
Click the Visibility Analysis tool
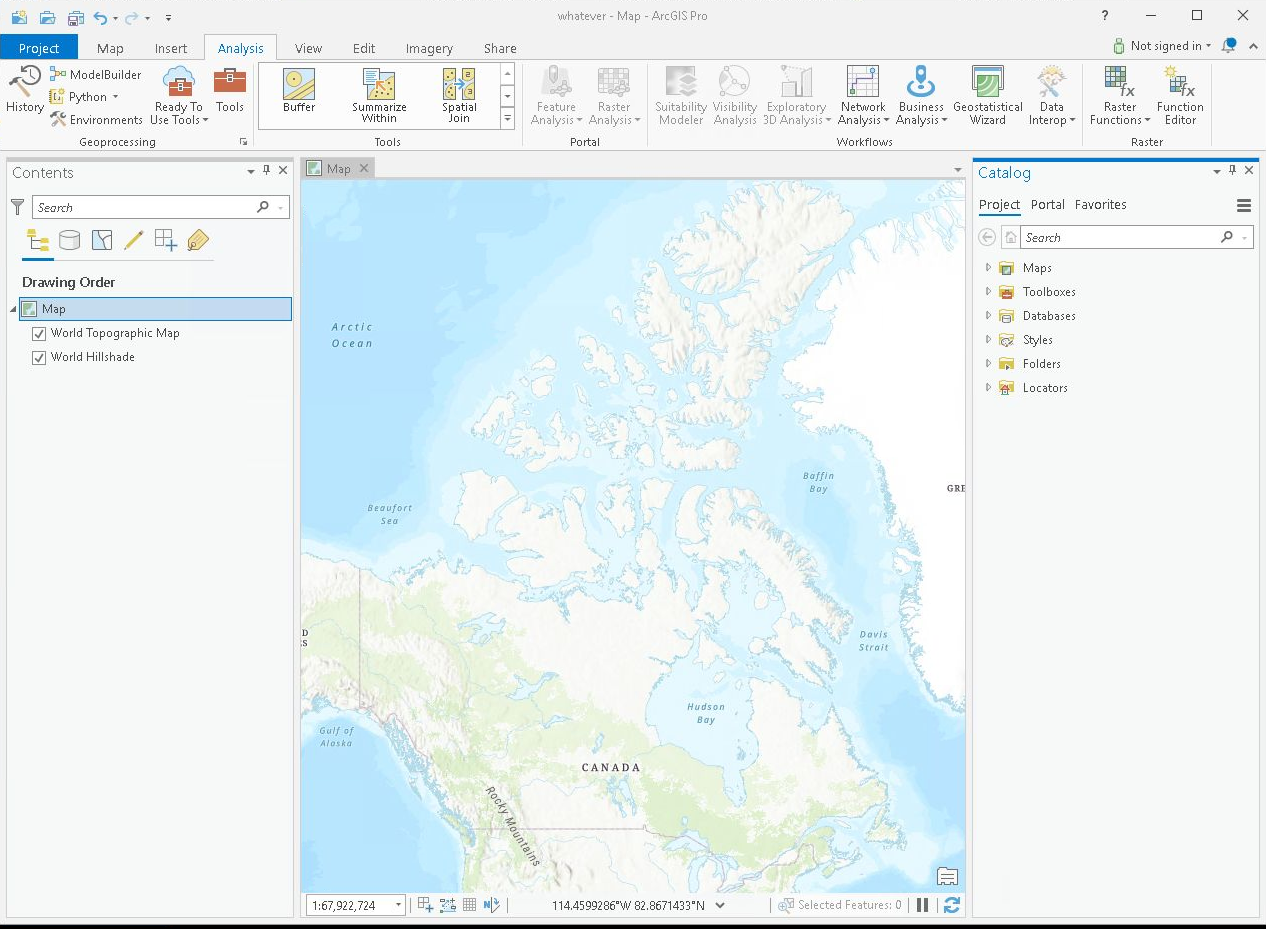(735, 94)
